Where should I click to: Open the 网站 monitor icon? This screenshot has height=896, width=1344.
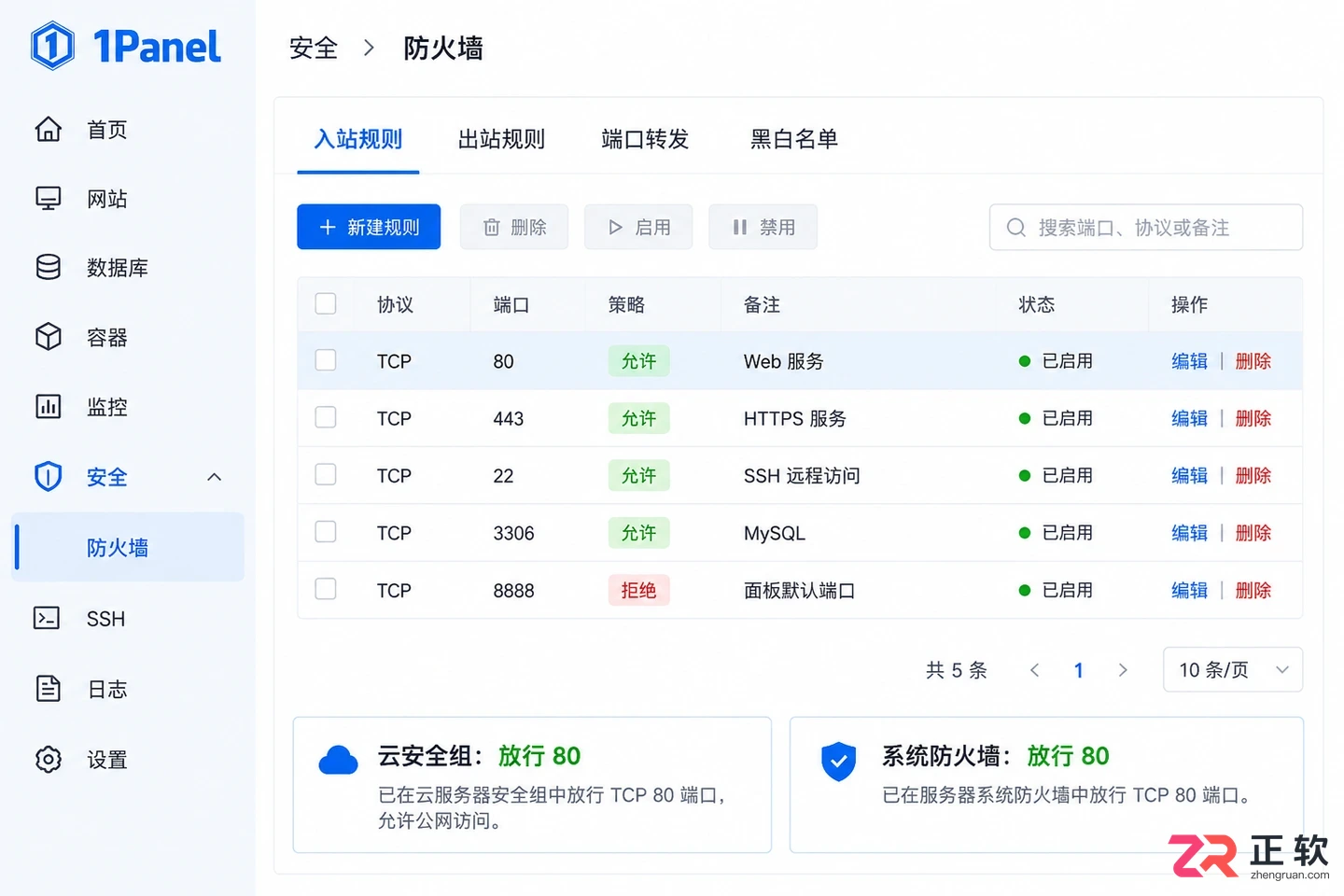[x=49, y=199]
